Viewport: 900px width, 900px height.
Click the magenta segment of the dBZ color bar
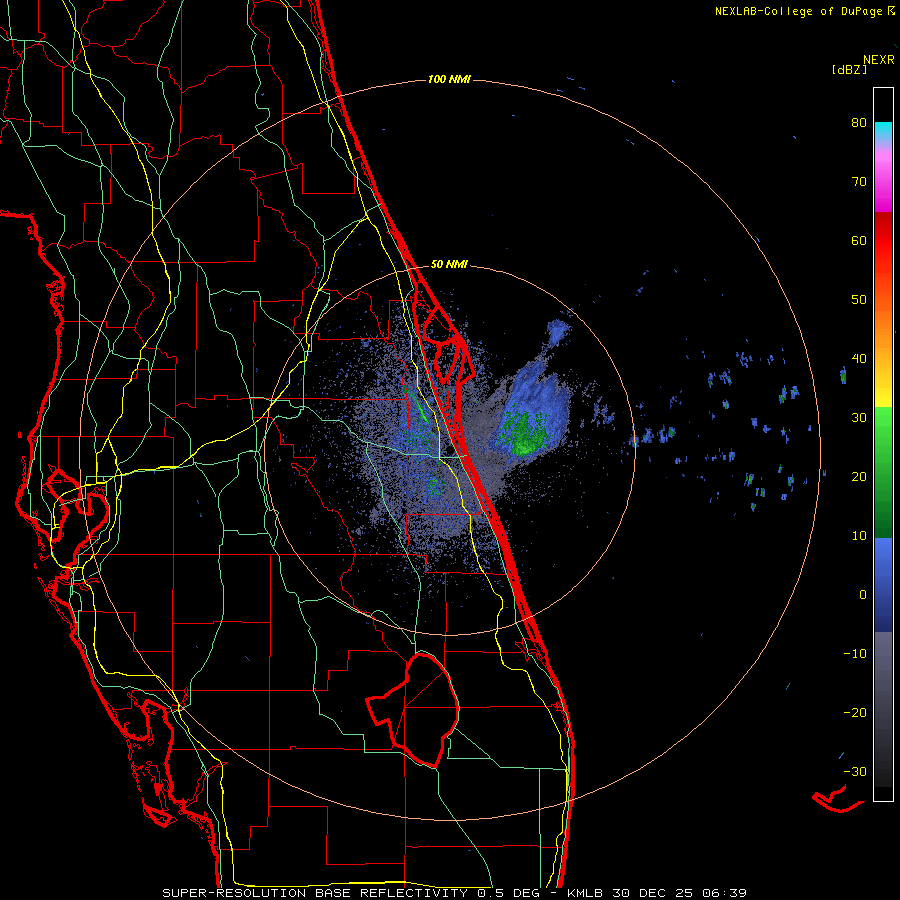[x=883, y=183]
